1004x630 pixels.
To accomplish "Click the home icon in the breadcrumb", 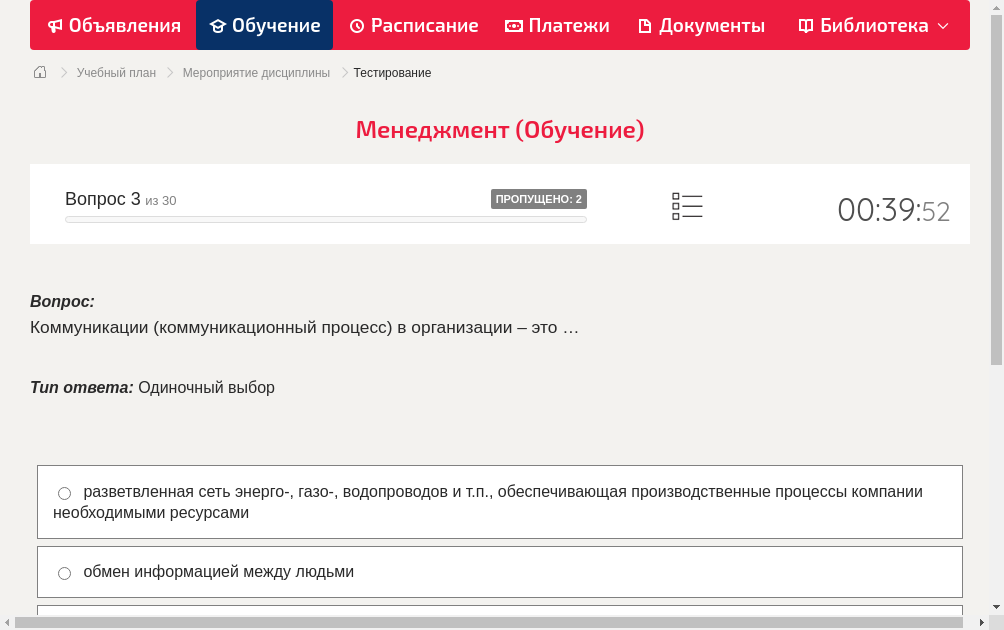I will [x=39, y=72].
